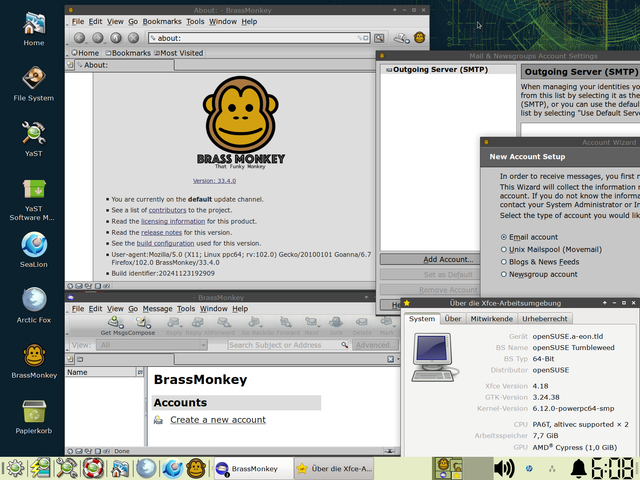Click the Add Account... button

pos(430,259)
